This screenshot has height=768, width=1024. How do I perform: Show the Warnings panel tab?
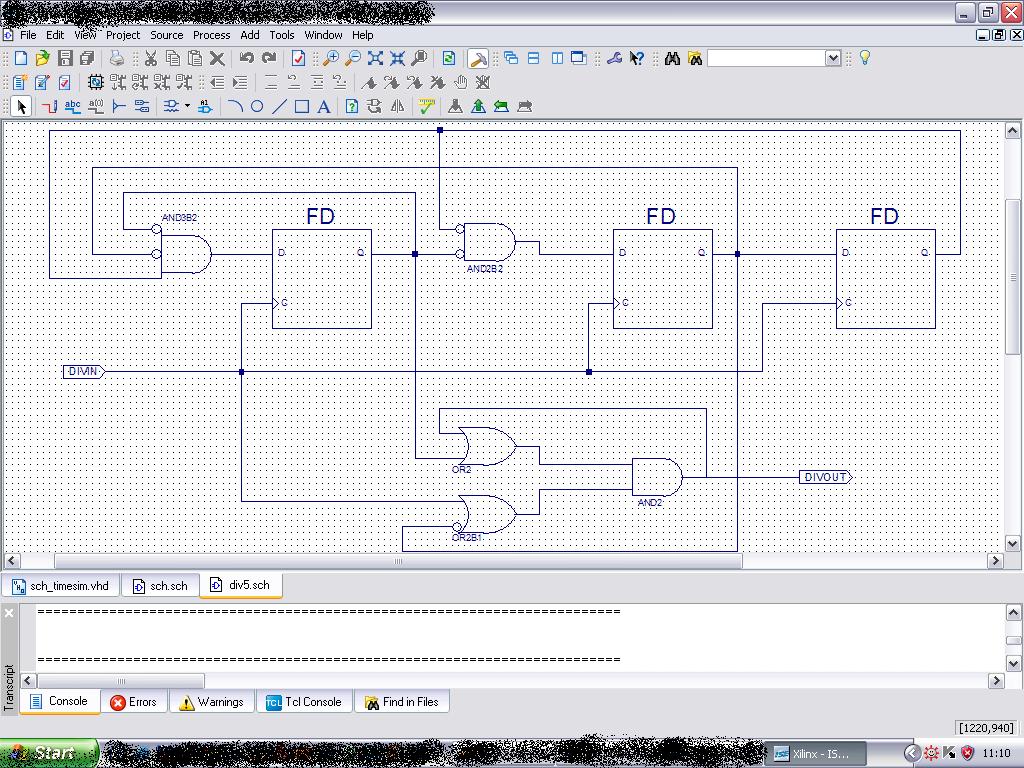(212, 702)
